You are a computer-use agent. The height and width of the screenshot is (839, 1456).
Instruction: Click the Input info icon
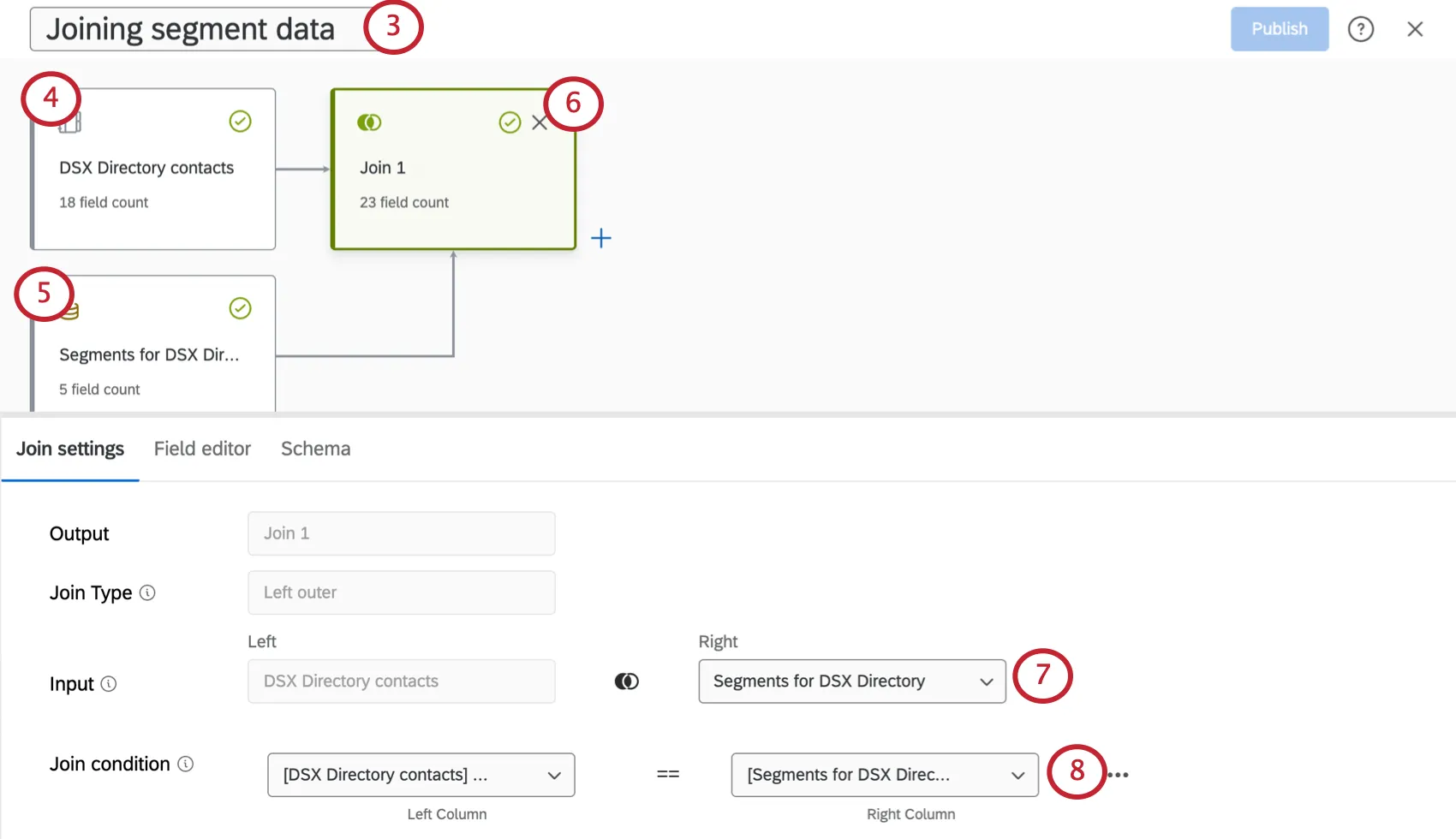[x=109, y=684]
